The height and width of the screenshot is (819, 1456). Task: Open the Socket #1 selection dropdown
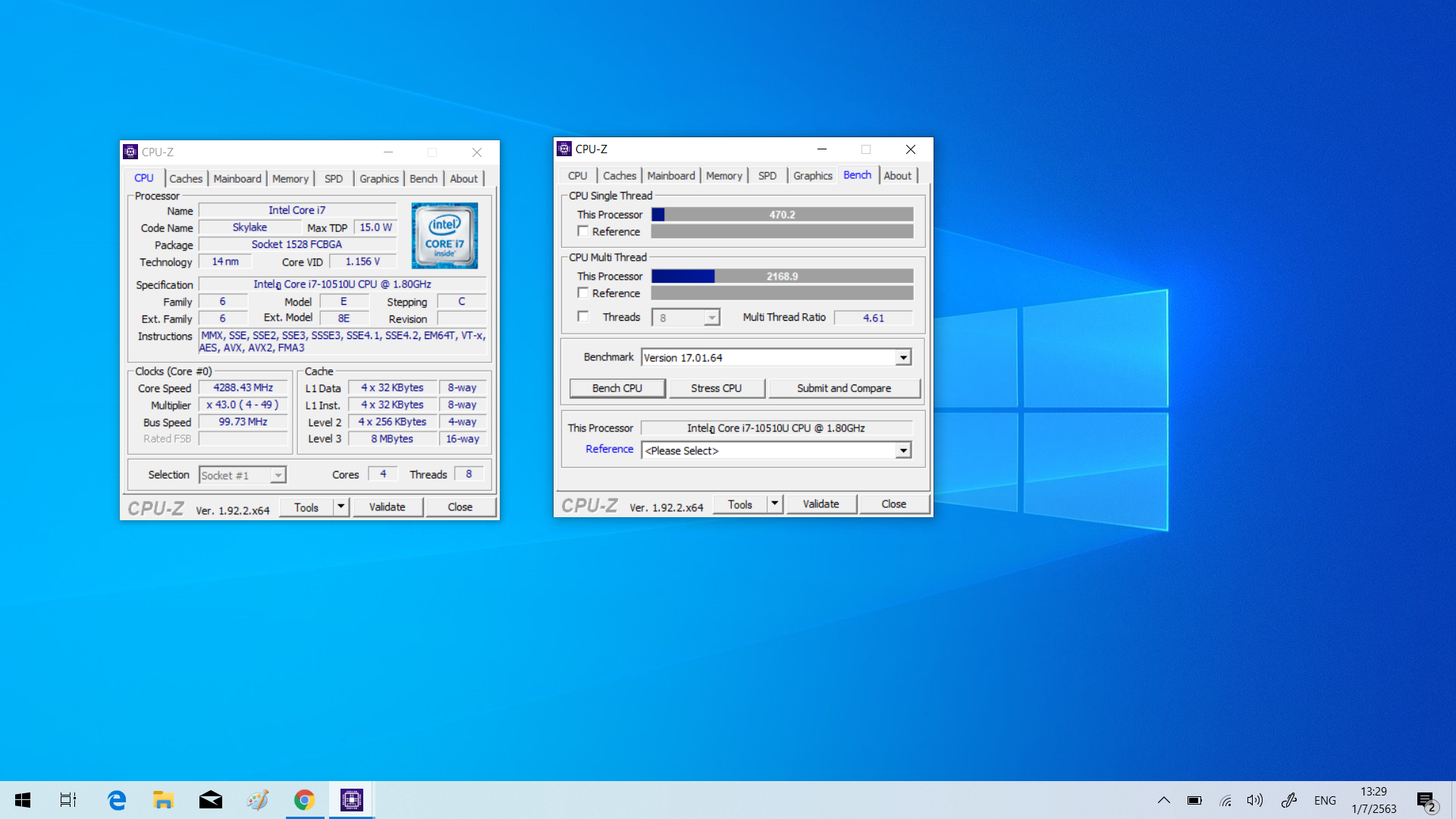click(278, 475)
